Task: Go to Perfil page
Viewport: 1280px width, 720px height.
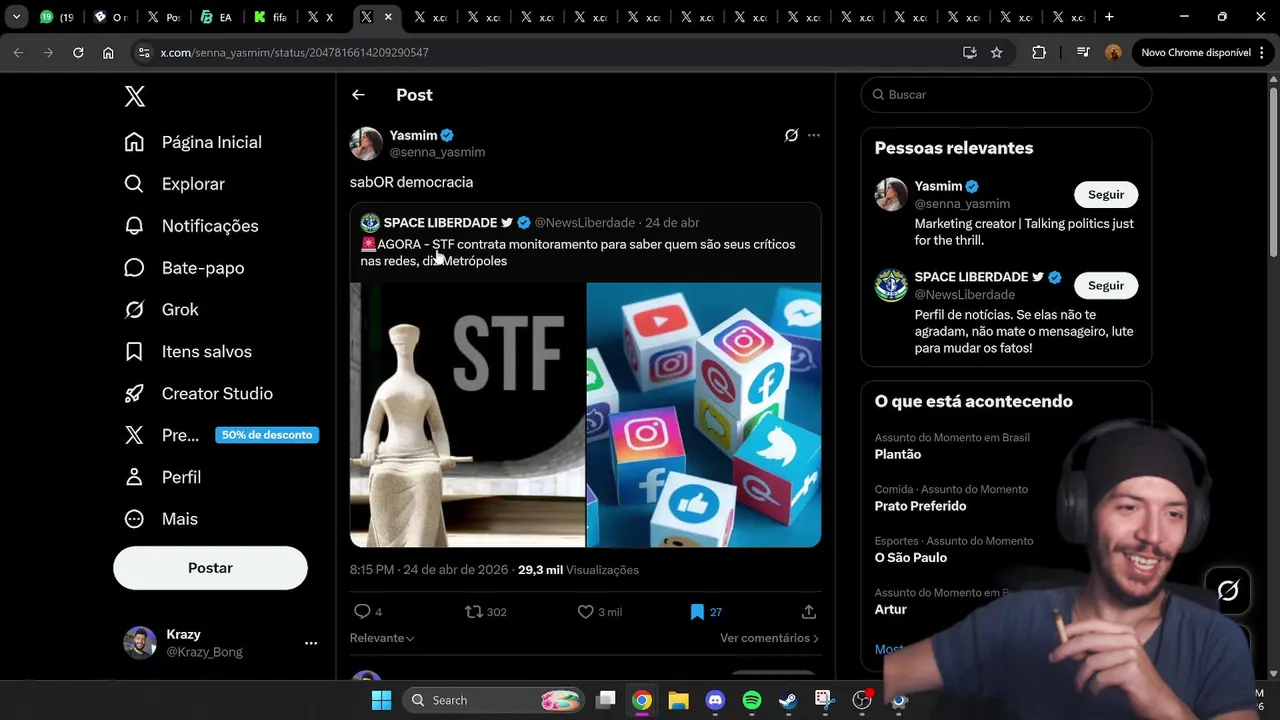Action: 162,477
